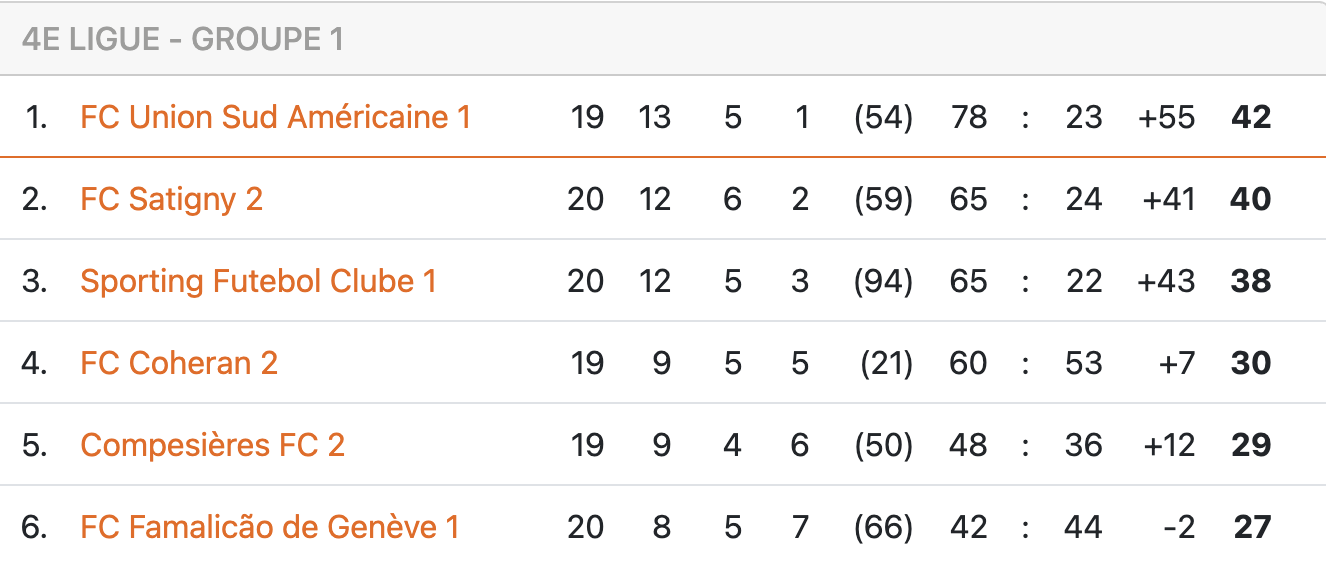Image resolution: width=1326 pixels, height=562 pixels.
Task: Click the 40 points value for FC Satigny 2
Action: pos(1251,199)
